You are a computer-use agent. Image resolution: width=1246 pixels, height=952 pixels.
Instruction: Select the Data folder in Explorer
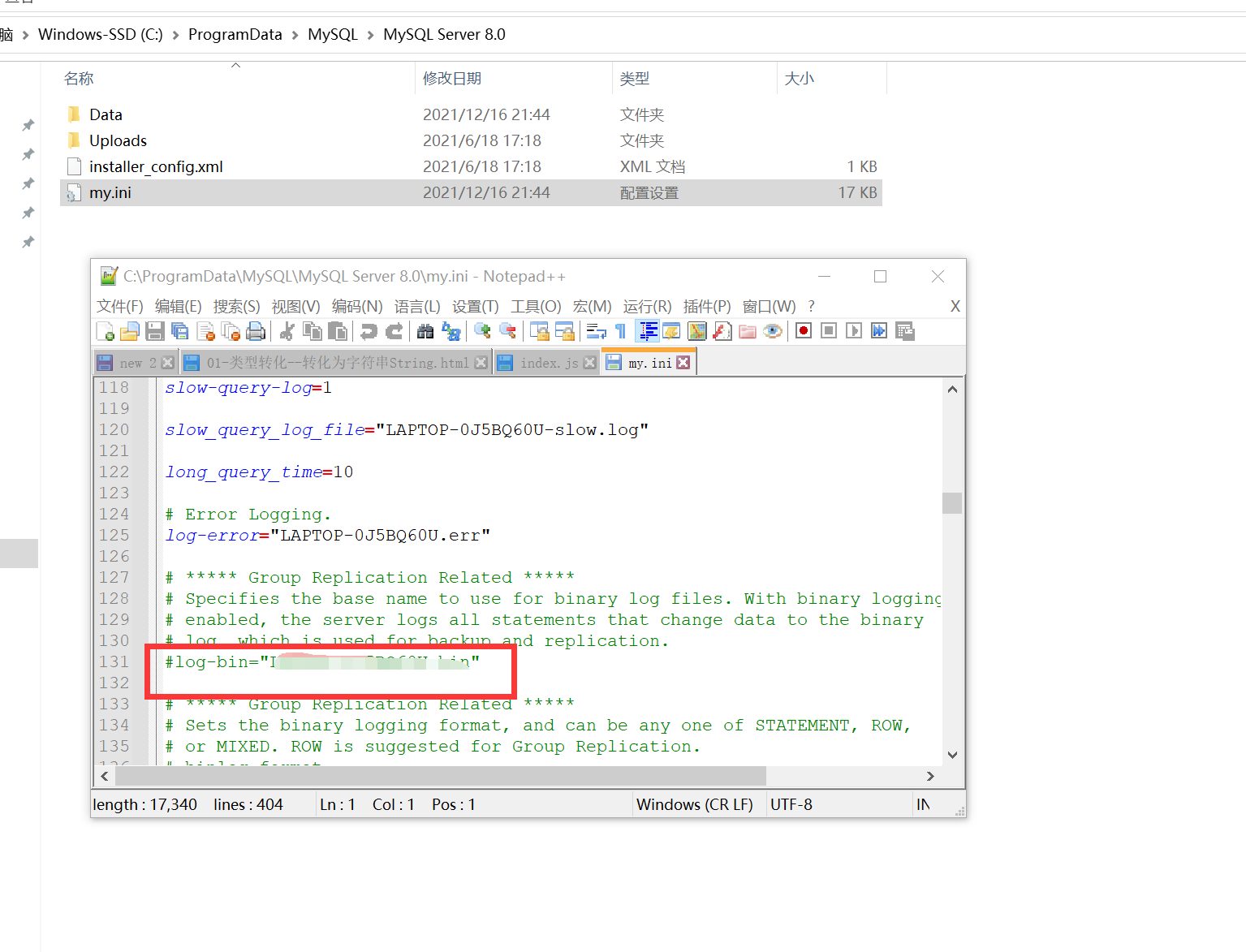coord(471,114)
